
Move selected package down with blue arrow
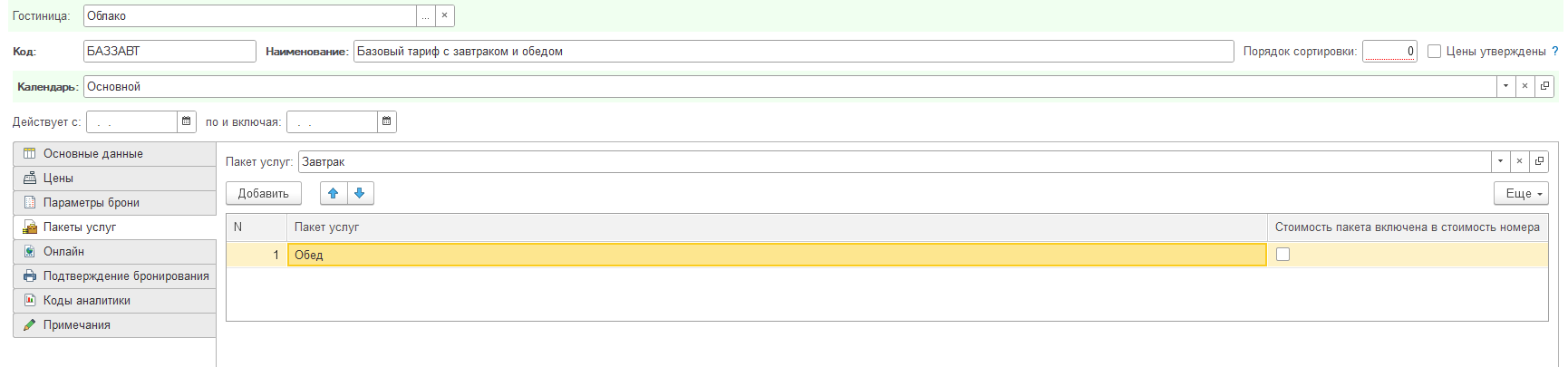(x=360, y=193)
